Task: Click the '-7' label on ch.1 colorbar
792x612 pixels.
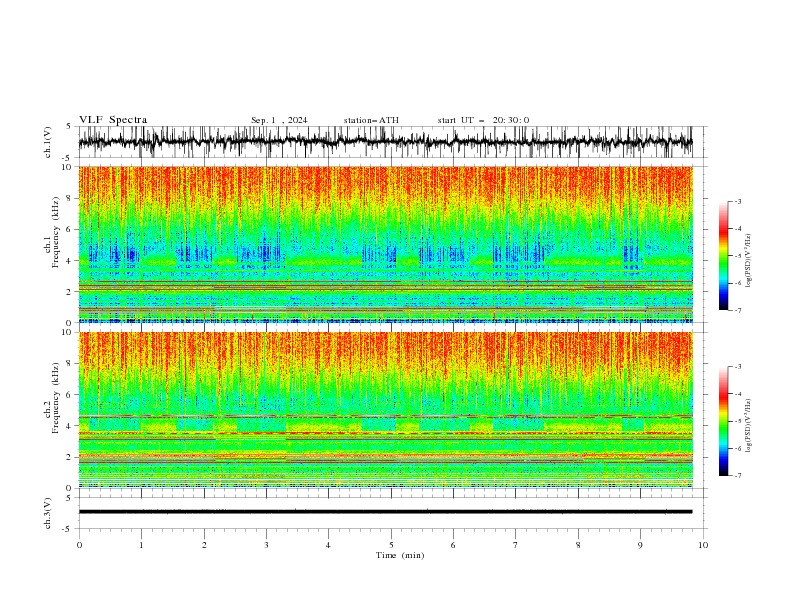Action: 737,310
